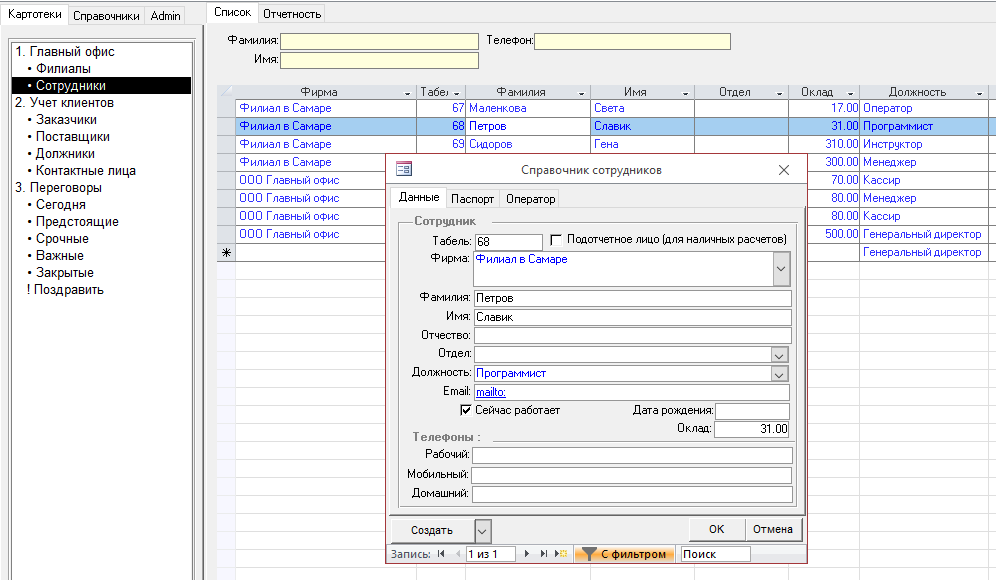Image resolution: width=996 pixels, height=580 pixels.
Task: Jump to last record in navigator
Action: 544,554
